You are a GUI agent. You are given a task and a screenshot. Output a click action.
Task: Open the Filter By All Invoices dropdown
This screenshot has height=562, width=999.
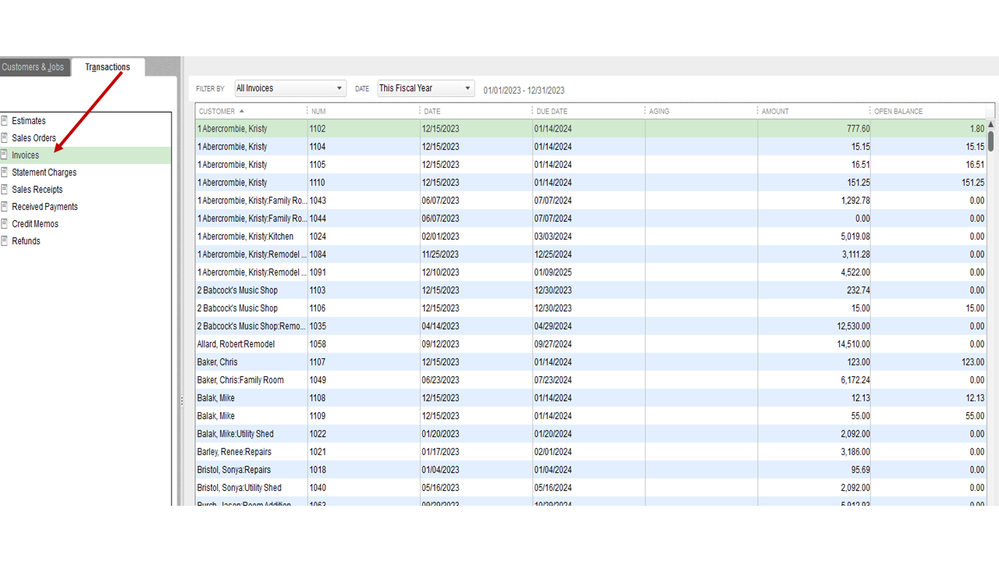click(x=290, y=88)
